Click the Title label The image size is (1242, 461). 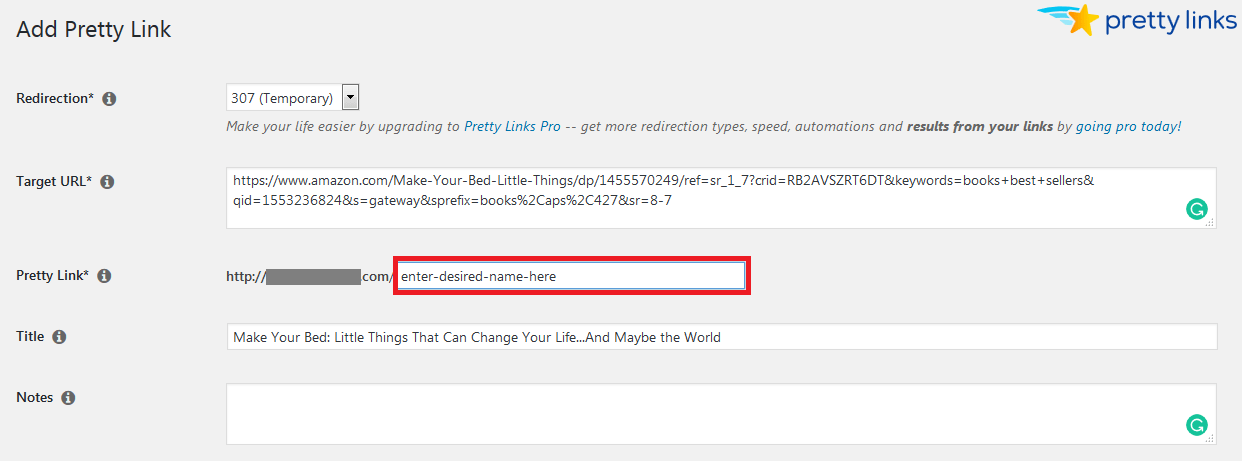[30, 337]
